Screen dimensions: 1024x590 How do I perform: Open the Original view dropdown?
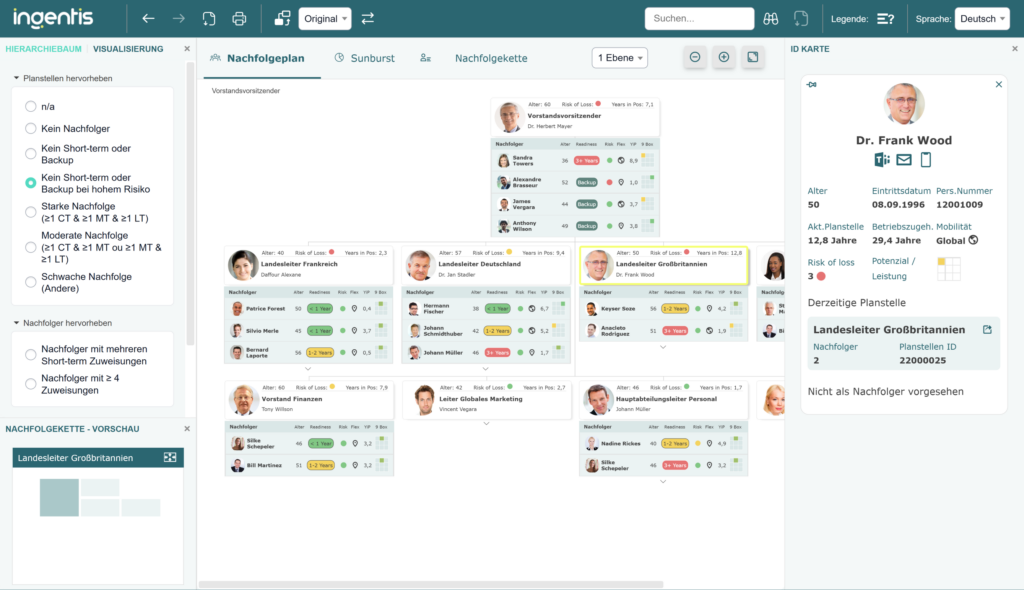325,18
